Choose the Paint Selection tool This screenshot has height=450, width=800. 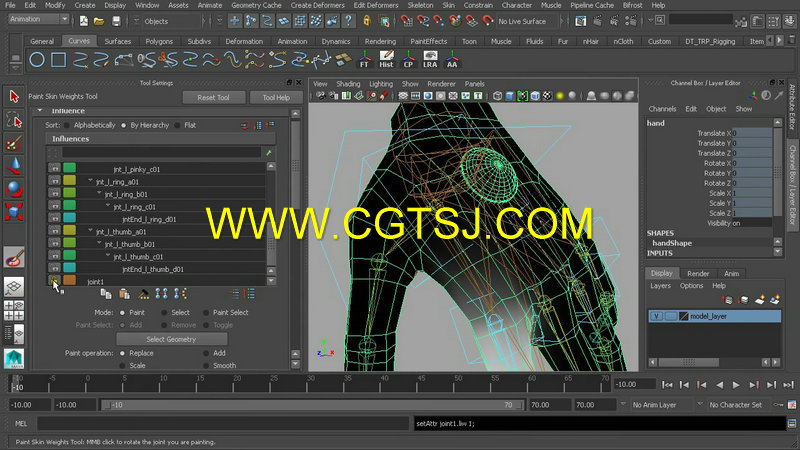click(14, 143)
